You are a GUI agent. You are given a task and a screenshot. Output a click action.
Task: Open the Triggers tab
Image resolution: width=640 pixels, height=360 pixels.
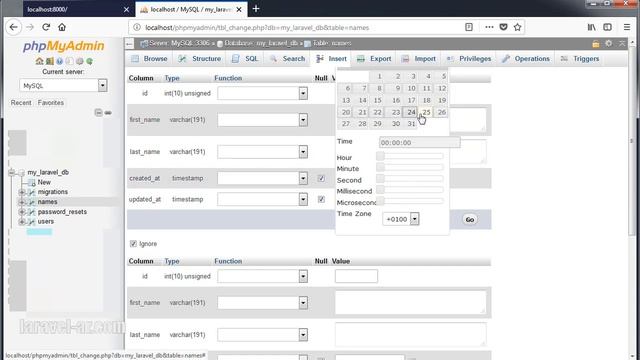click(x=580, y=59)
